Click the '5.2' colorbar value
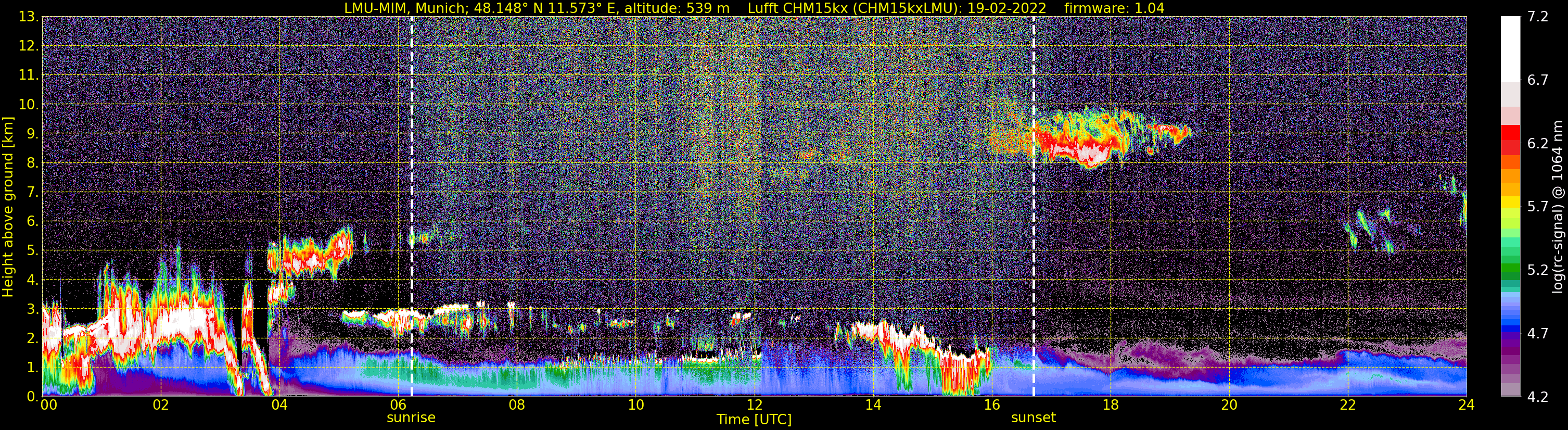1568x430 pixels. [1538, 270]
